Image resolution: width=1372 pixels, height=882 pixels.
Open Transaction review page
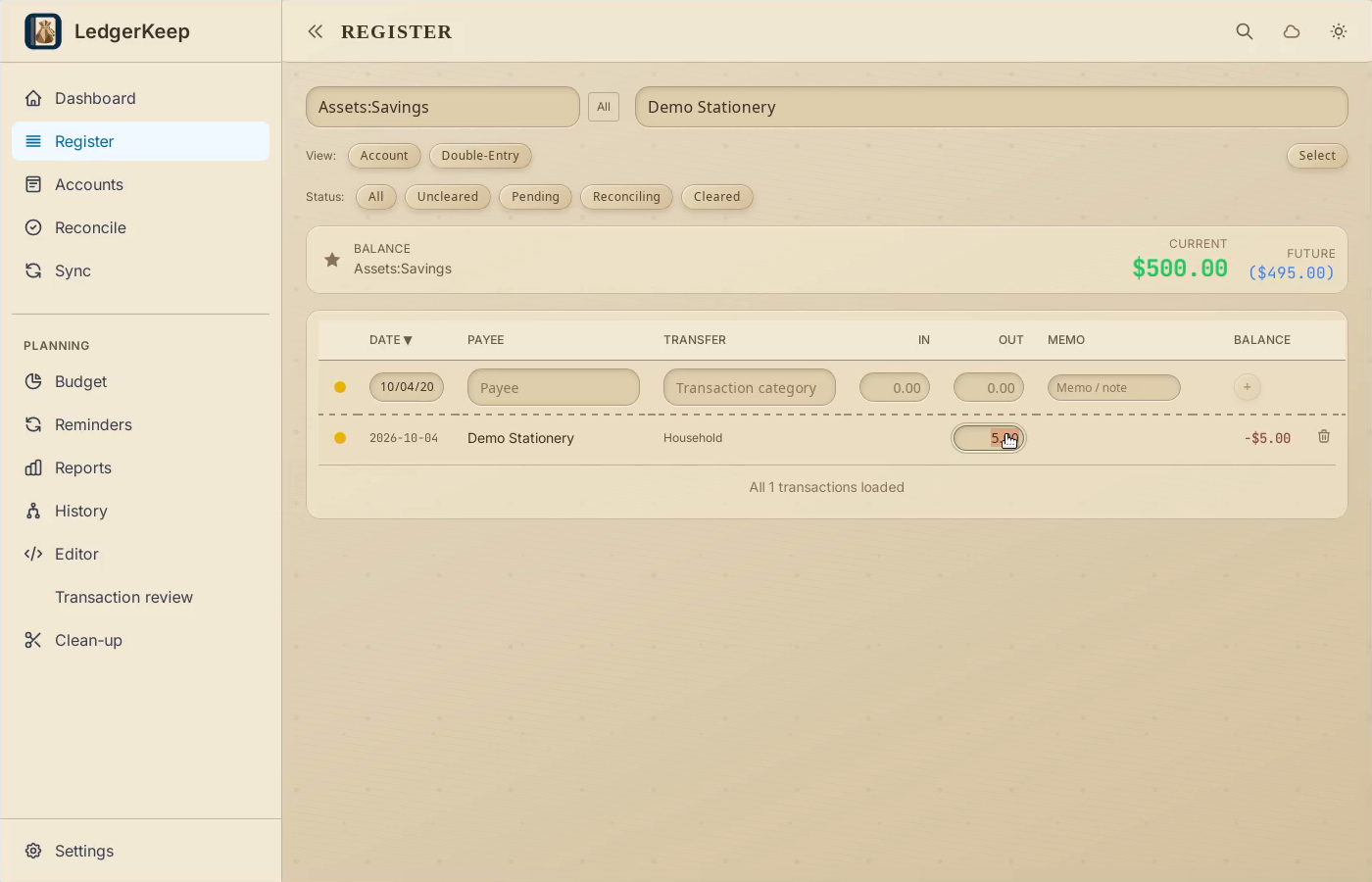[x=140, y=597]
